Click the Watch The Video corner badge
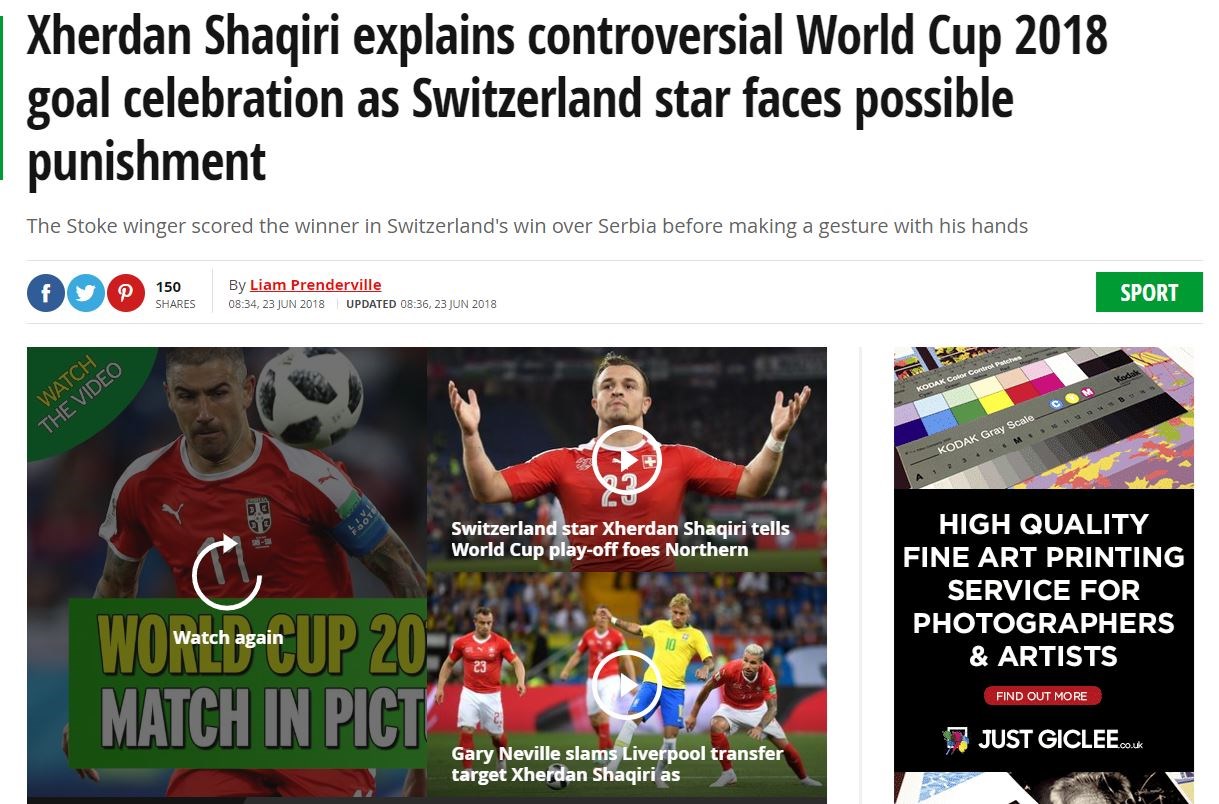Viewport: 1219px width, 804px height. pos(78,395)
